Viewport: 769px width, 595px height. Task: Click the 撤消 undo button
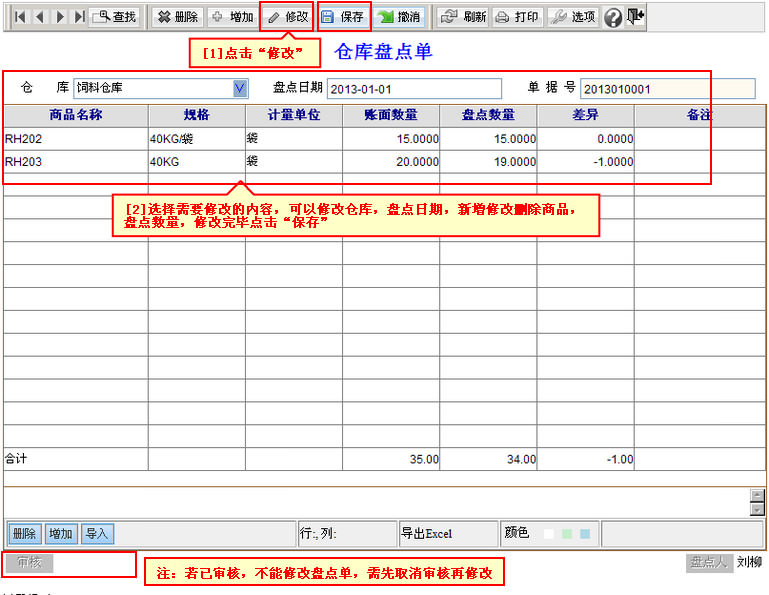click(400, 17)
